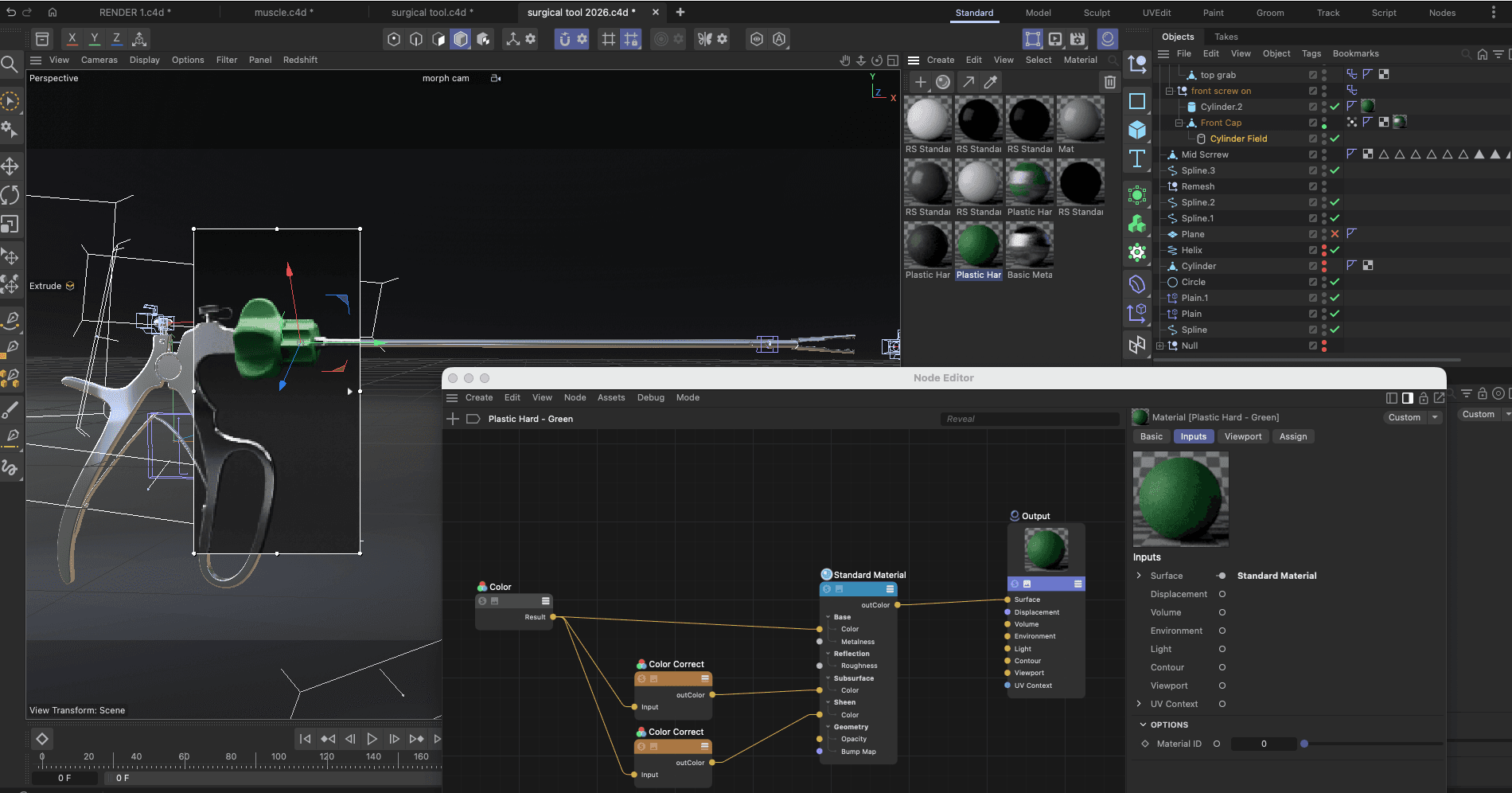Viewport: 1512px width, 793px height.
Task: Toggle visibility dots for Null object
Action: (1324, 346)
